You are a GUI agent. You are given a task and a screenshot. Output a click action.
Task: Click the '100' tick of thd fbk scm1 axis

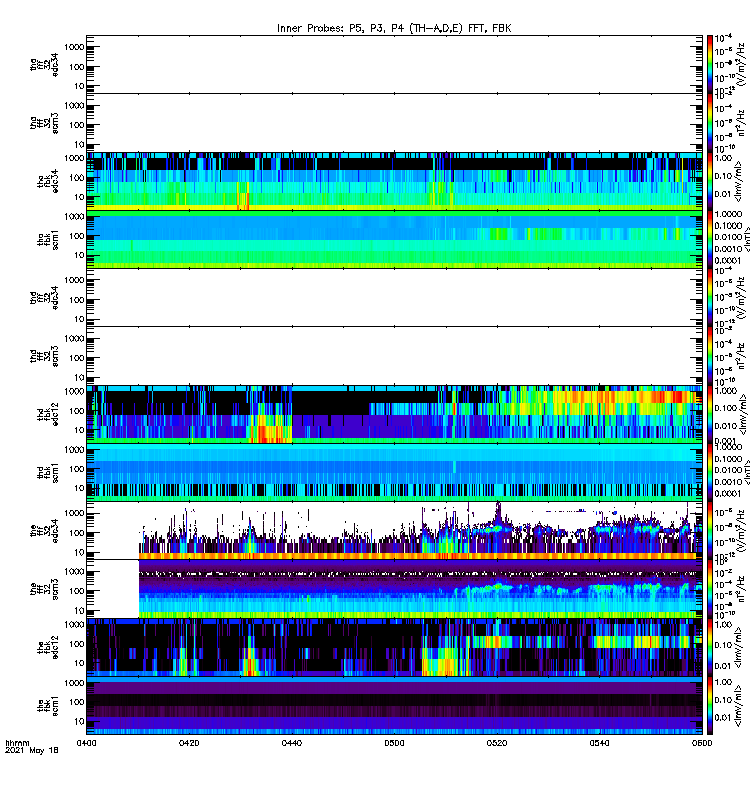[77, 469]
